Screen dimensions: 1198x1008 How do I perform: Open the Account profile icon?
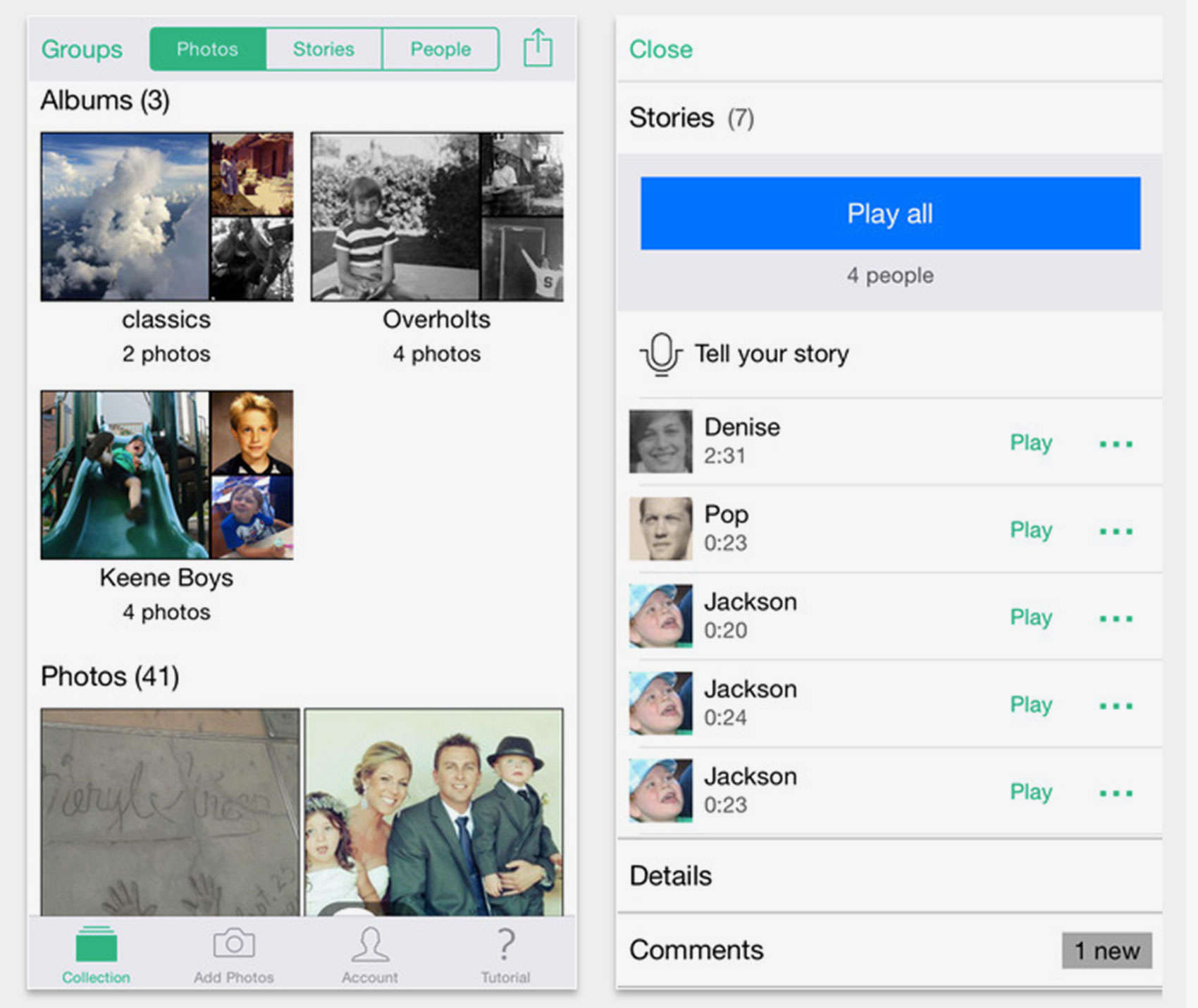370,946
